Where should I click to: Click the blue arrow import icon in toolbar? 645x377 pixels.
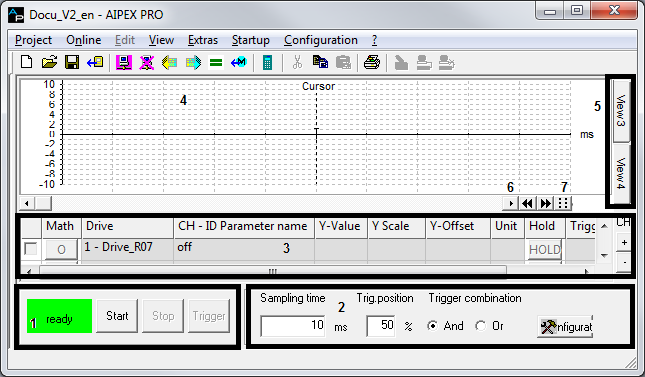pos(95,62)
